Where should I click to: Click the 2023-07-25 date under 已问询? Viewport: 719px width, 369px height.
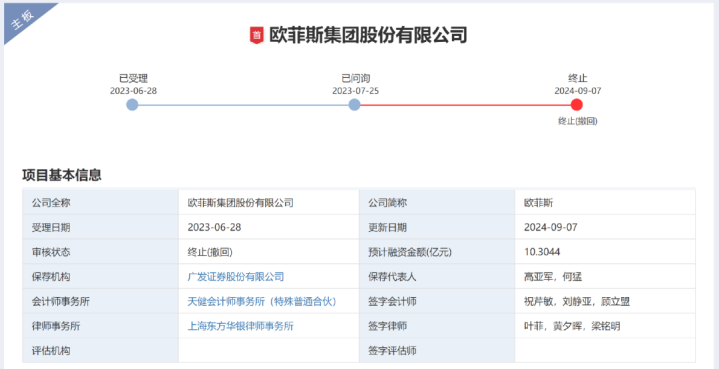point(355,91)
